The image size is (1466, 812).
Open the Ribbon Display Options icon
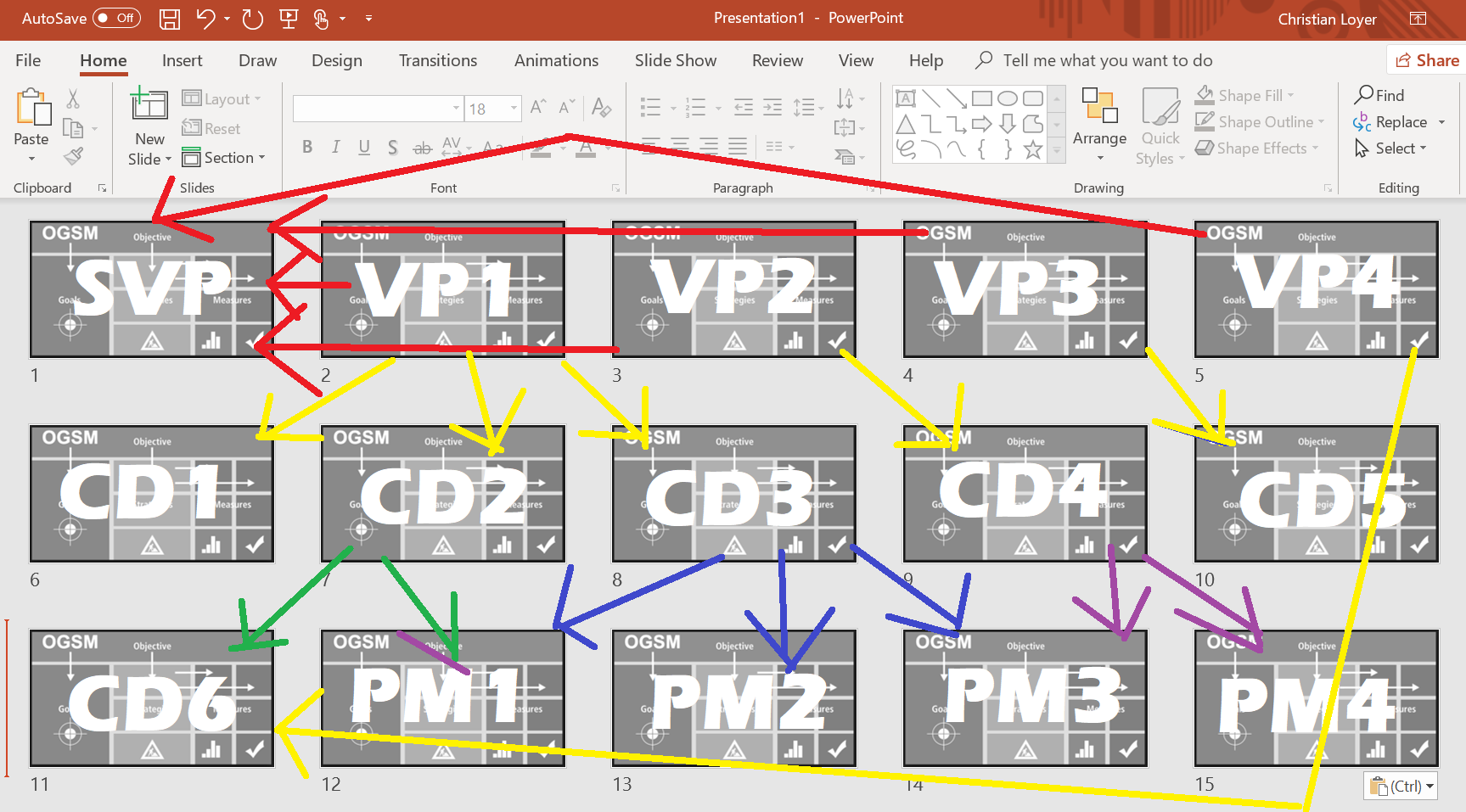click(x=1418, y=19)
